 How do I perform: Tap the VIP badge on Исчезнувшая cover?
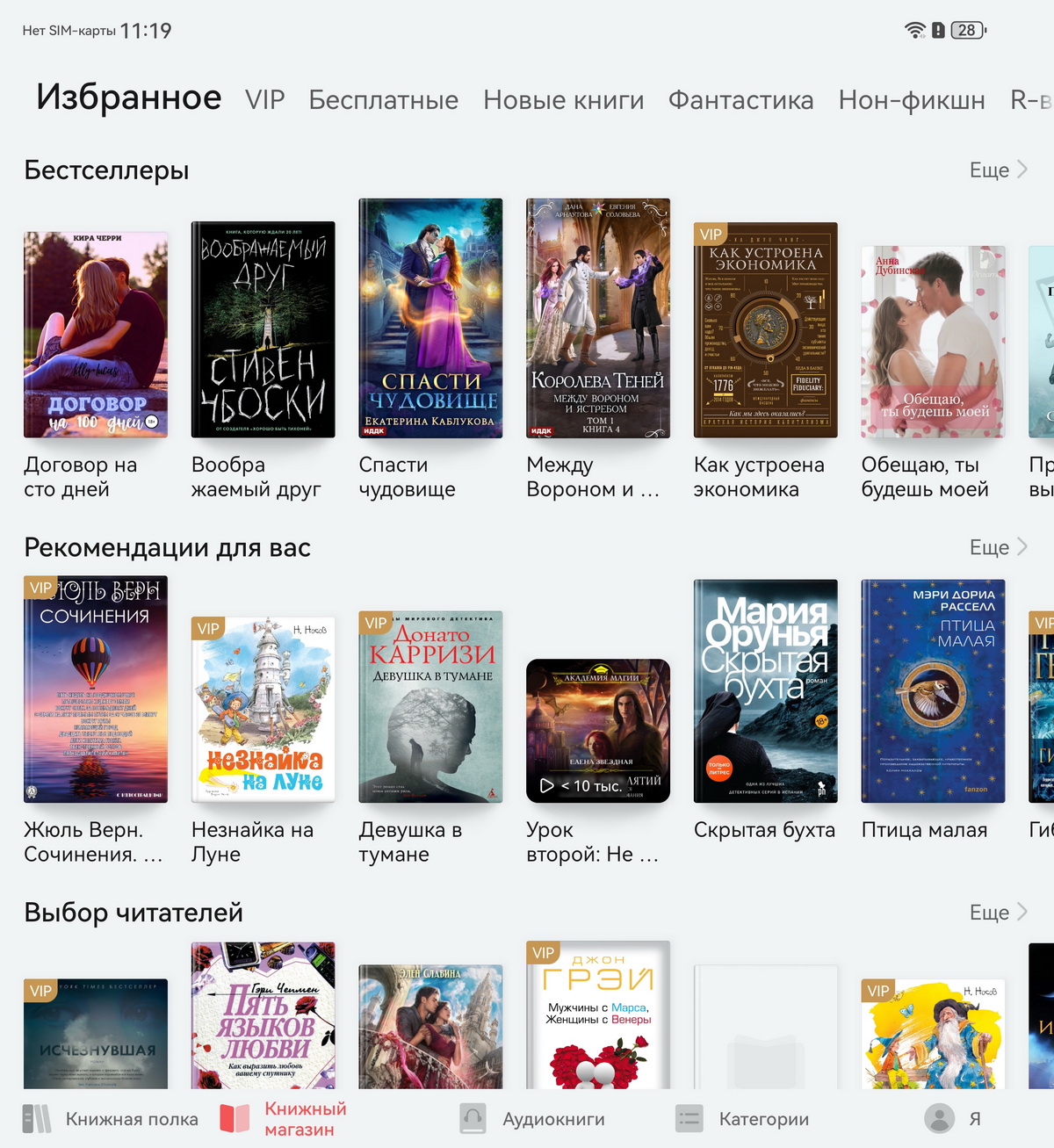pos(40,990)
